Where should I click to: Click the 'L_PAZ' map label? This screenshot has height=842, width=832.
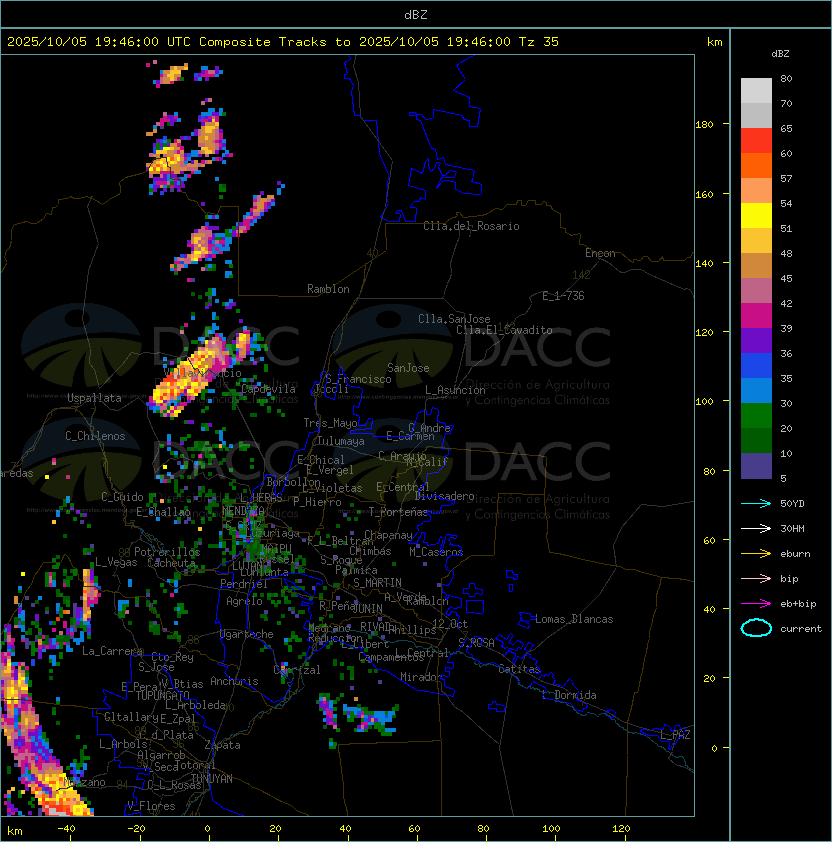675,734
